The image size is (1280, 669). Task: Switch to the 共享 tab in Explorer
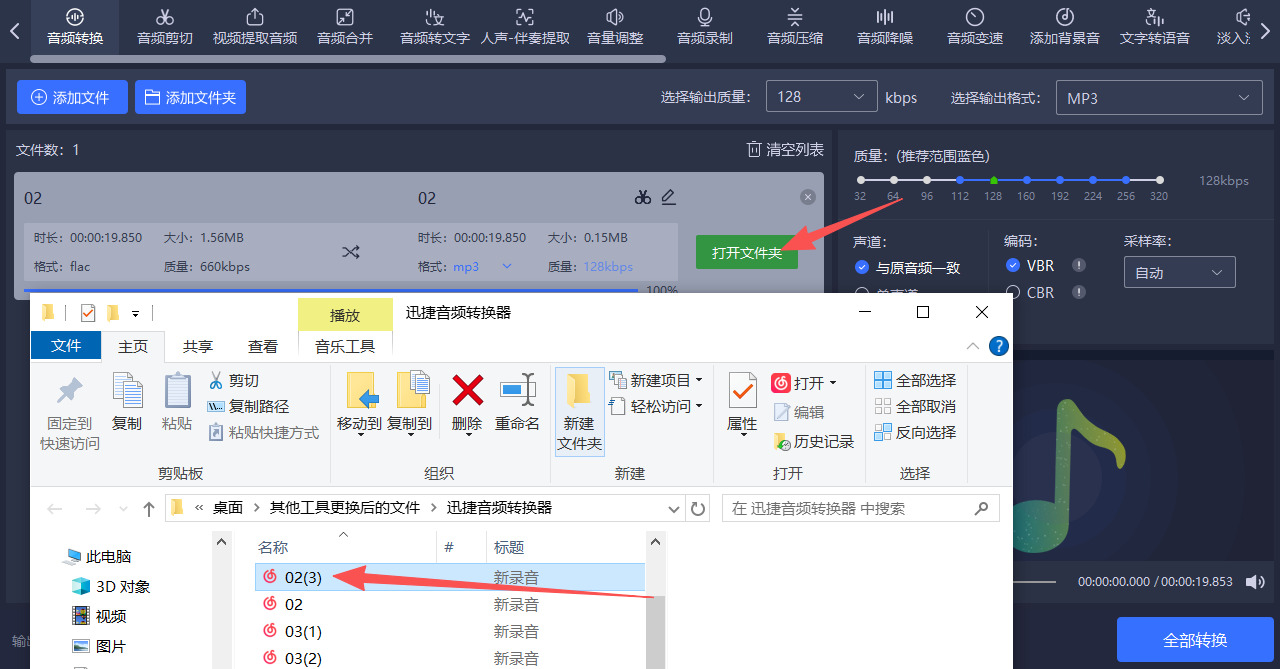[198, 346]
